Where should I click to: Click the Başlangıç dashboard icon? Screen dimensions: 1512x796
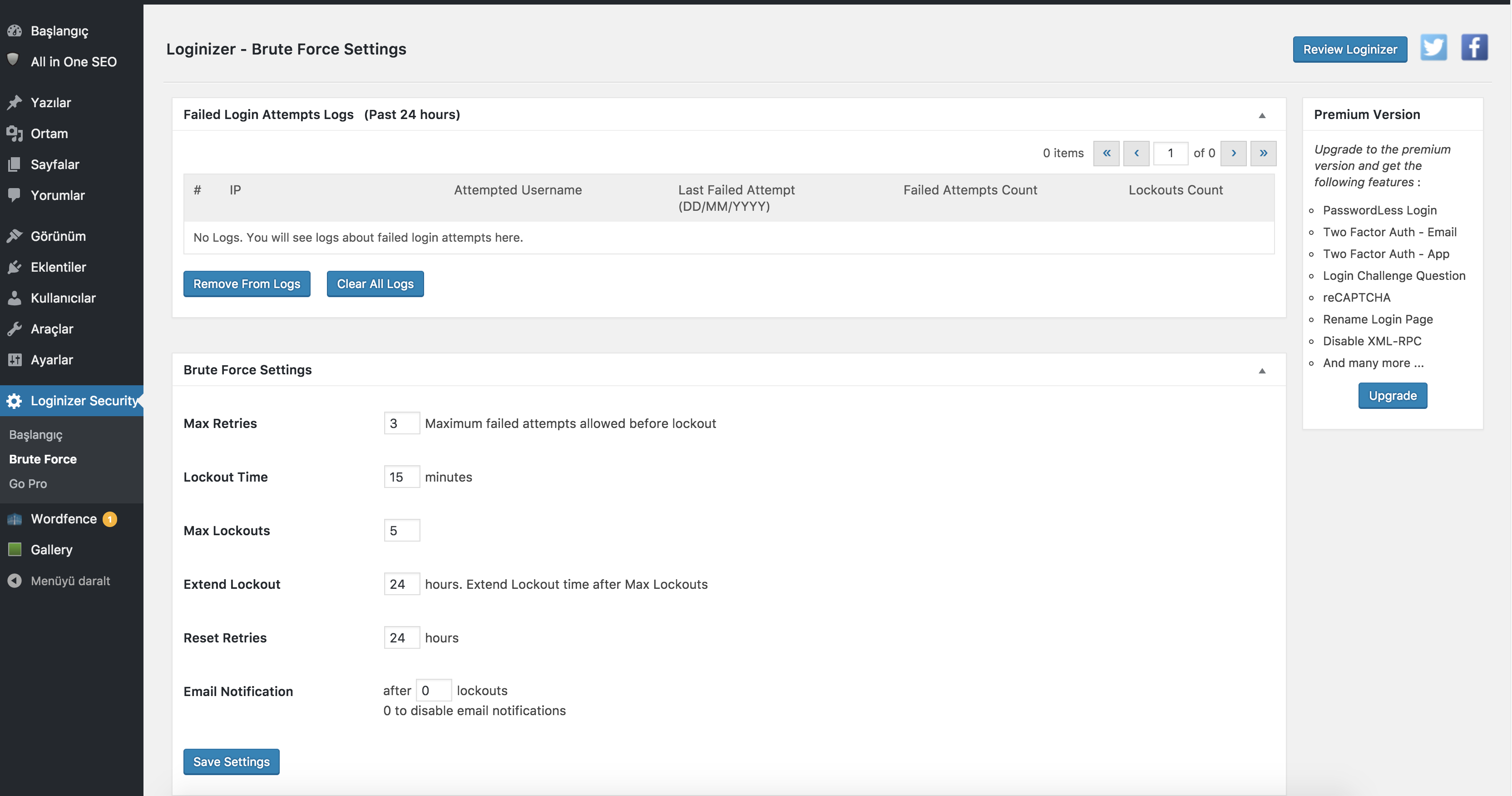[x=15, y=30]
